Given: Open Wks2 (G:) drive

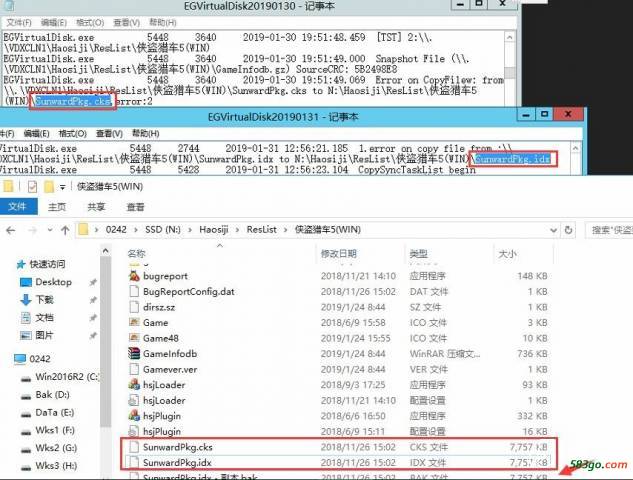Looking at the screenshot, I should pyautogui.click(x=56, y=448).
